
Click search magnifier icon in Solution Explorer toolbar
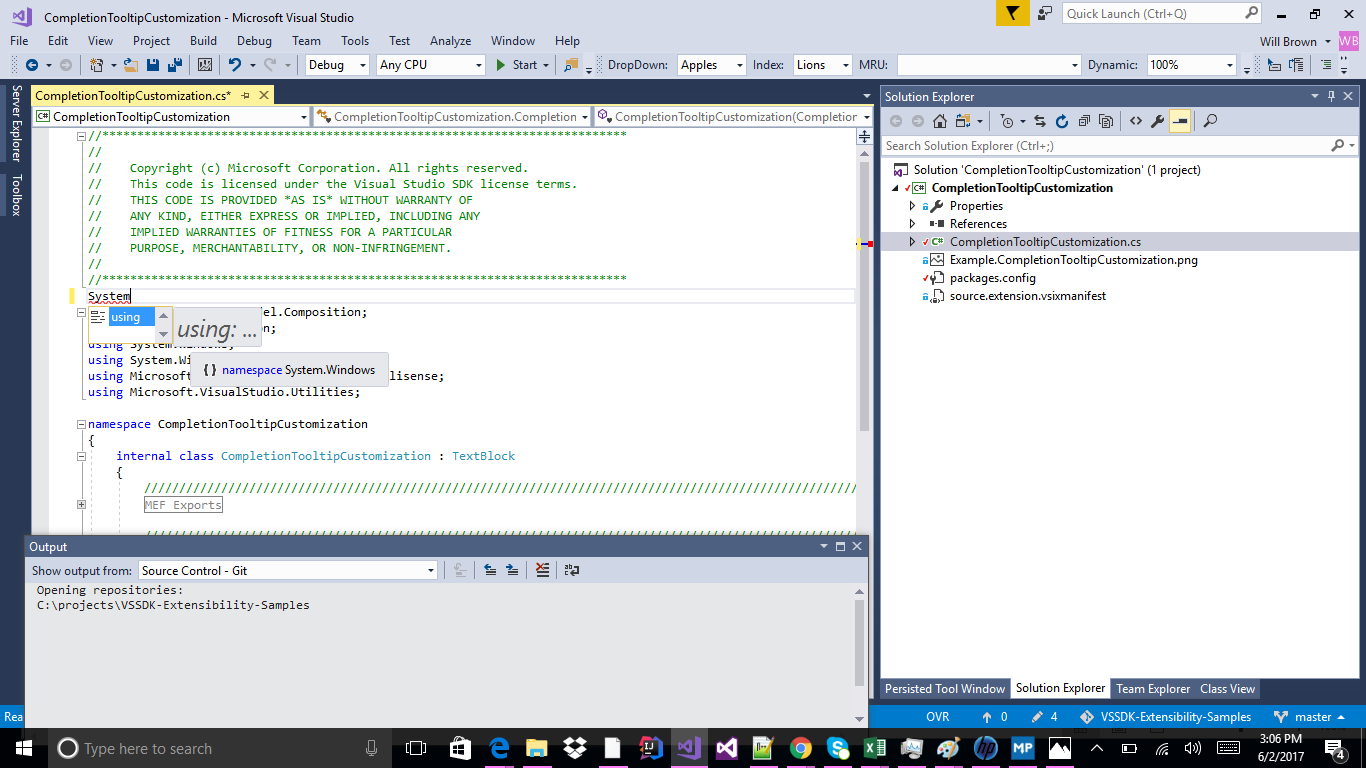coord(1210,121)
